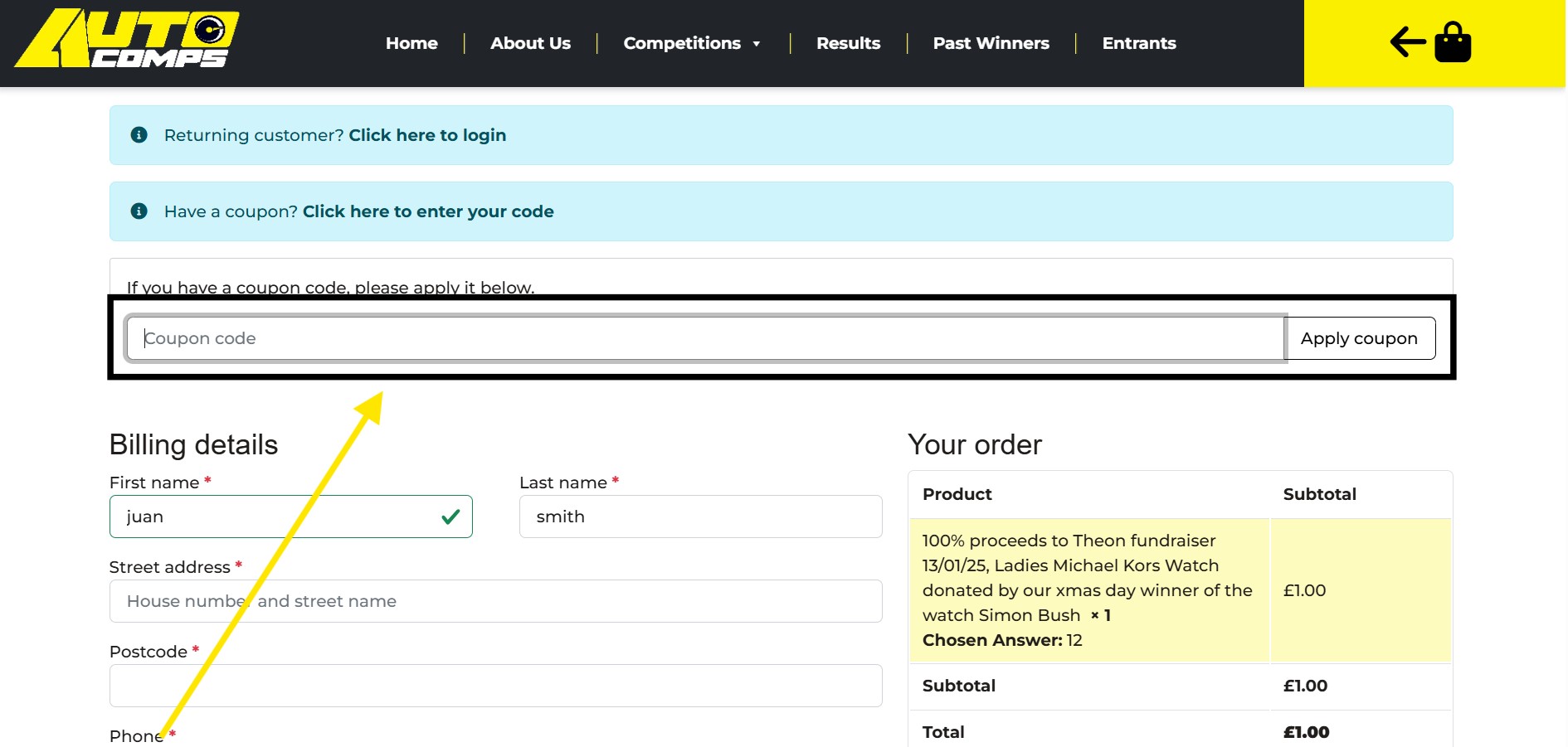Open the Entrants page

pos(1139,43)
